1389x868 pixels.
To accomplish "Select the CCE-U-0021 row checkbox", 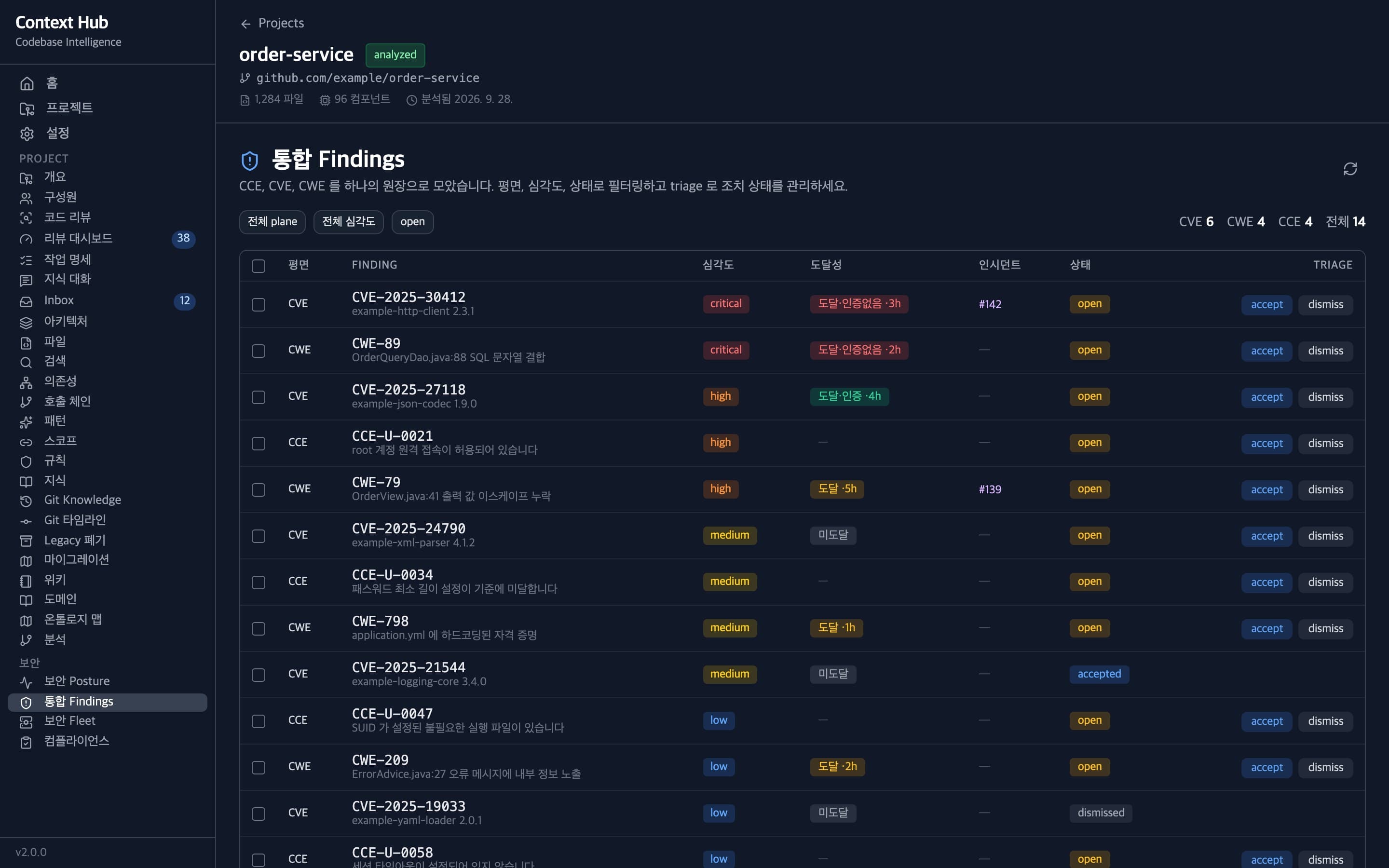I will (259, 443).
